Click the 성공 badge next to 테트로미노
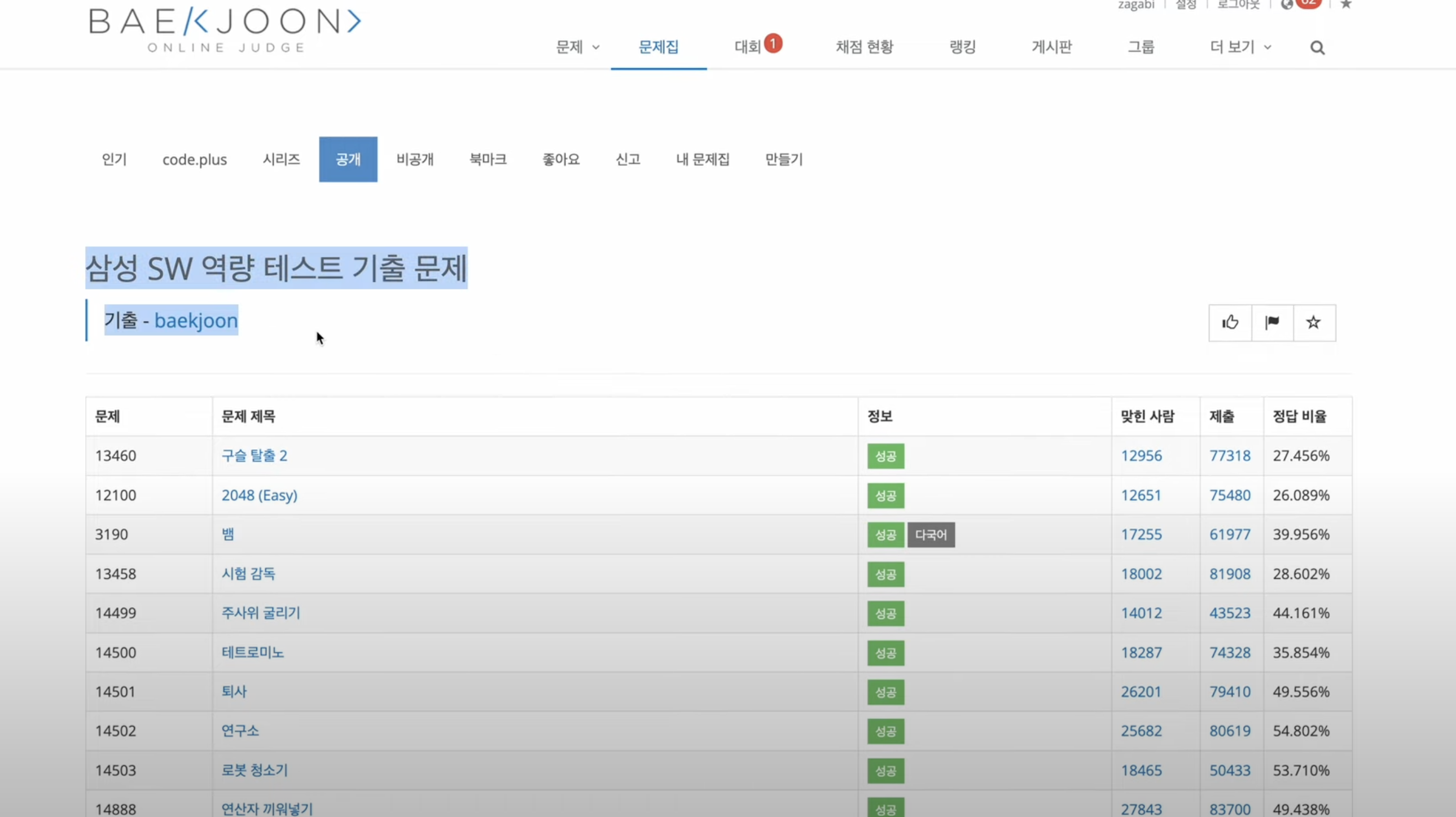This screenshot has width=1456, height=817. 885,653
